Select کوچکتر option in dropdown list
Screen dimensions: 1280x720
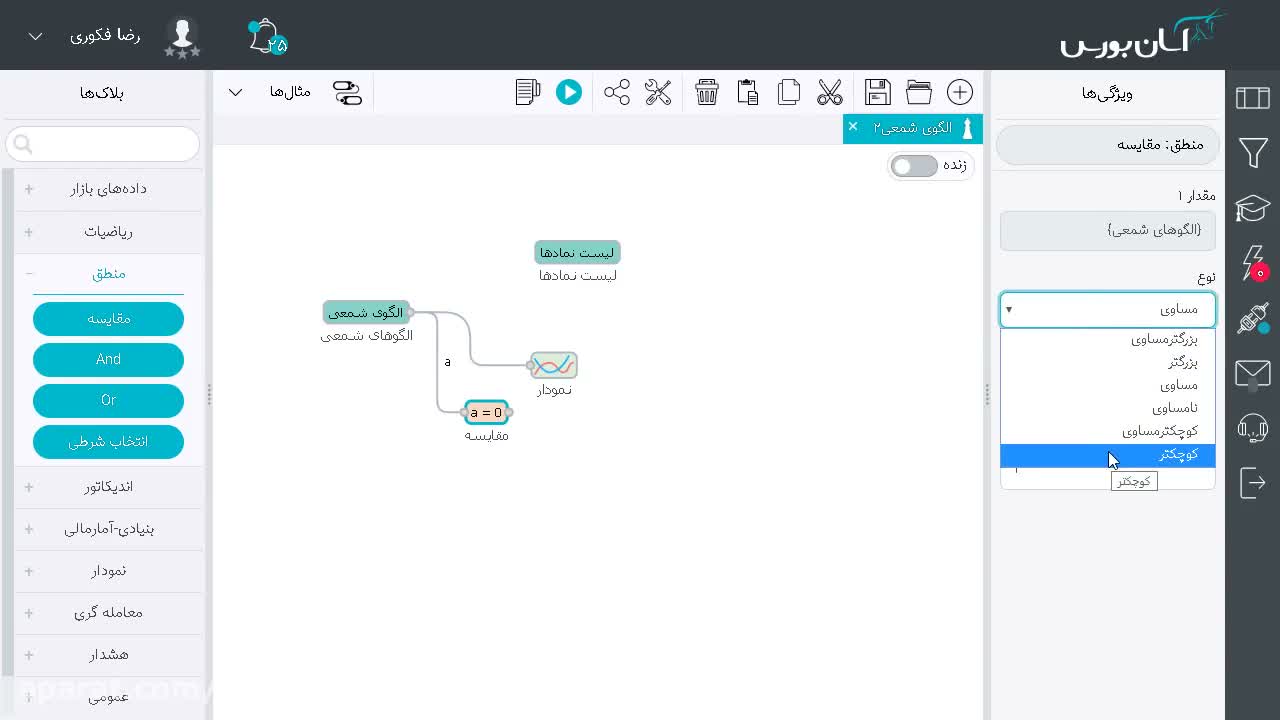pos(1108,454)
